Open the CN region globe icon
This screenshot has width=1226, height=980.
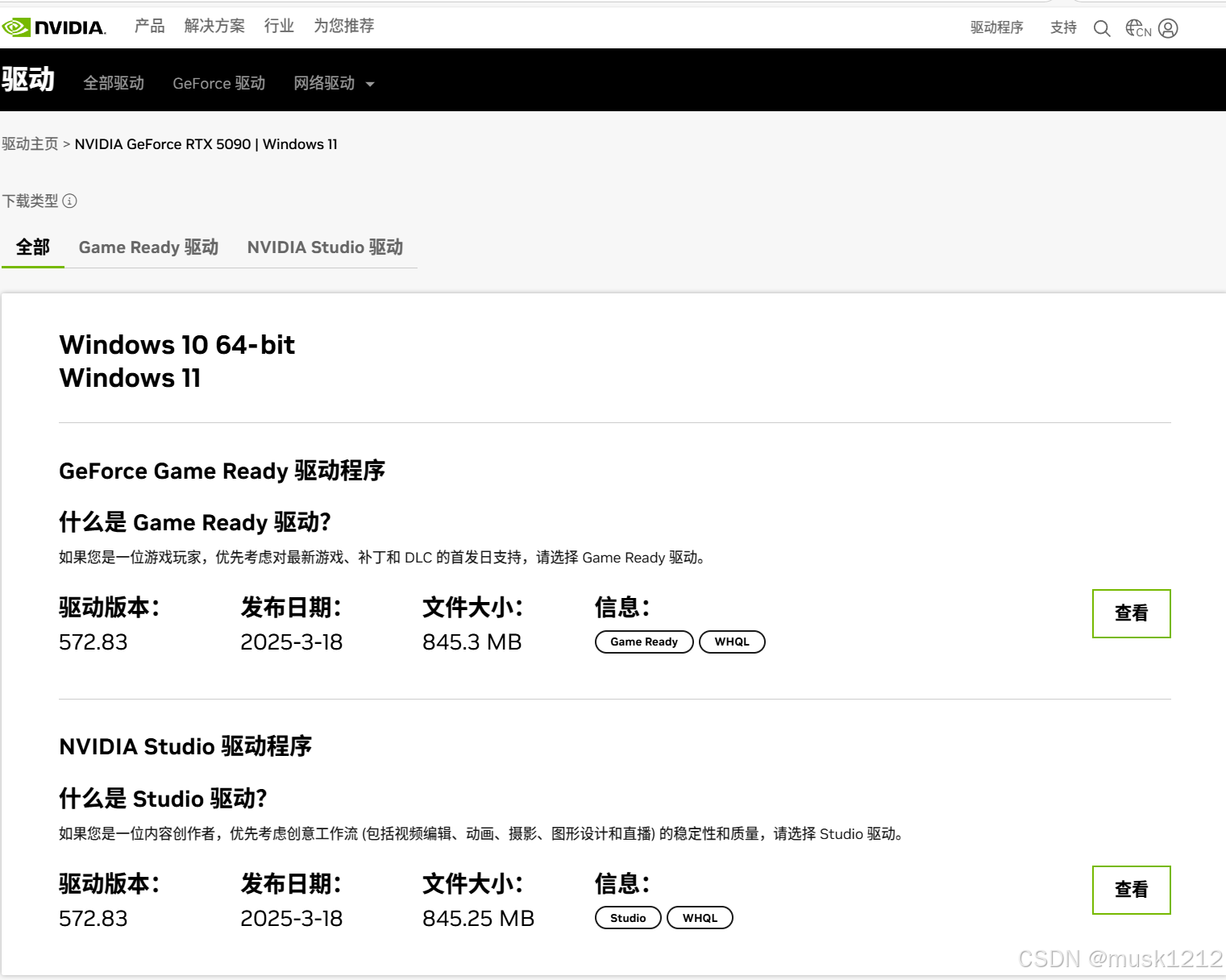[1138, 28]
